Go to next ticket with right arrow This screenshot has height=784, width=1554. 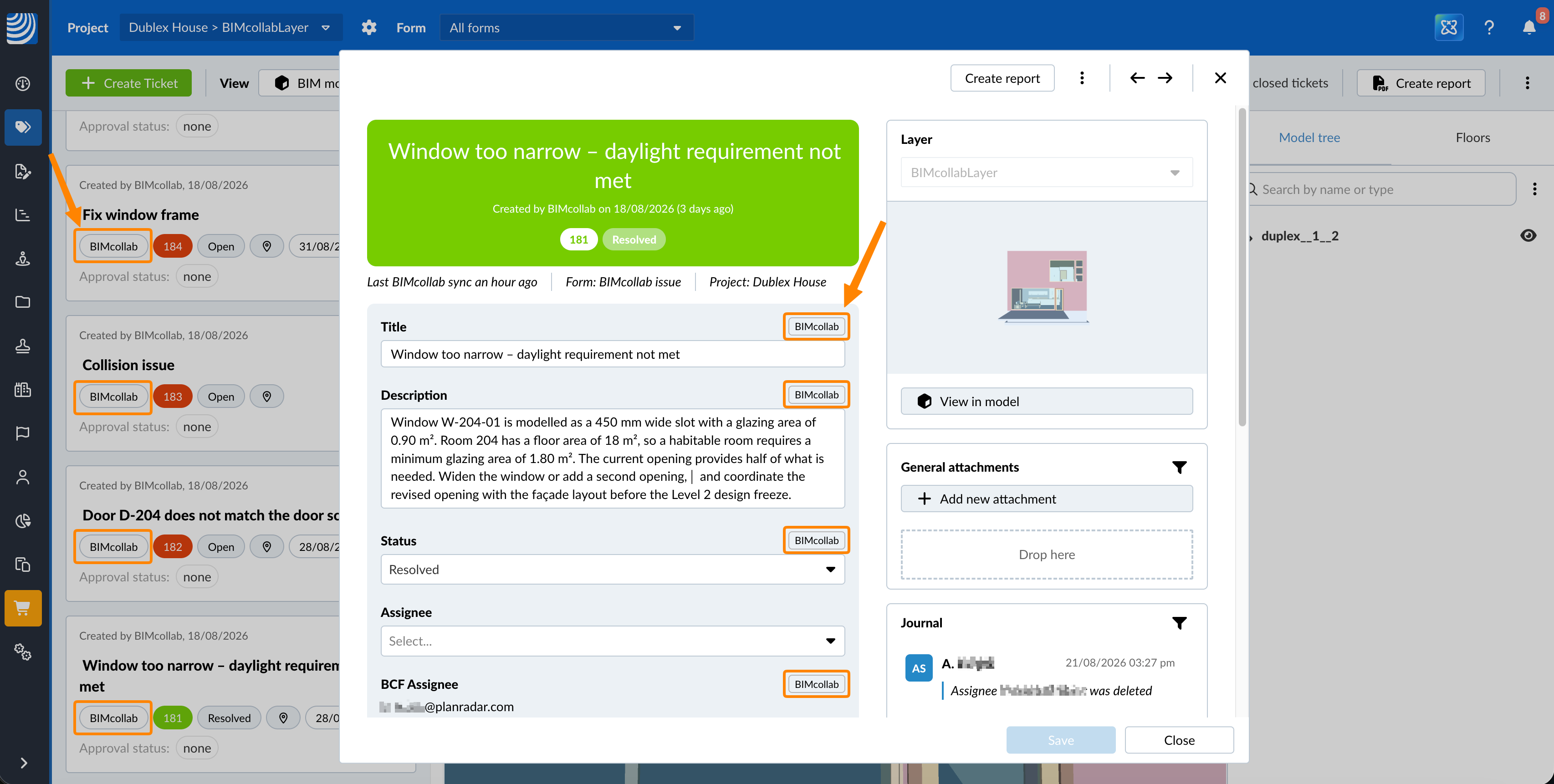(x=1165, y=78)
